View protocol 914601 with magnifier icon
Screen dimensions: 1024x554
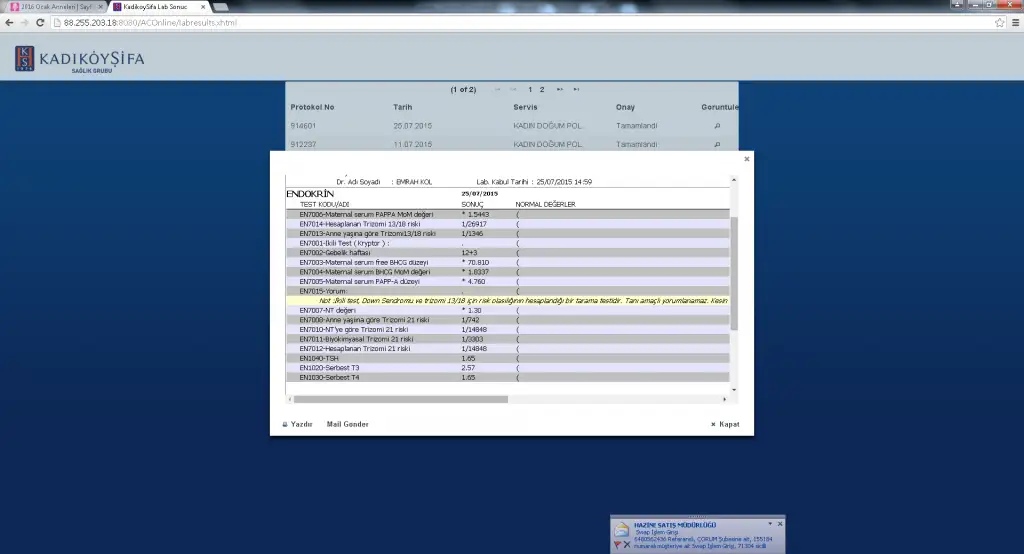(x=717, y=126)
